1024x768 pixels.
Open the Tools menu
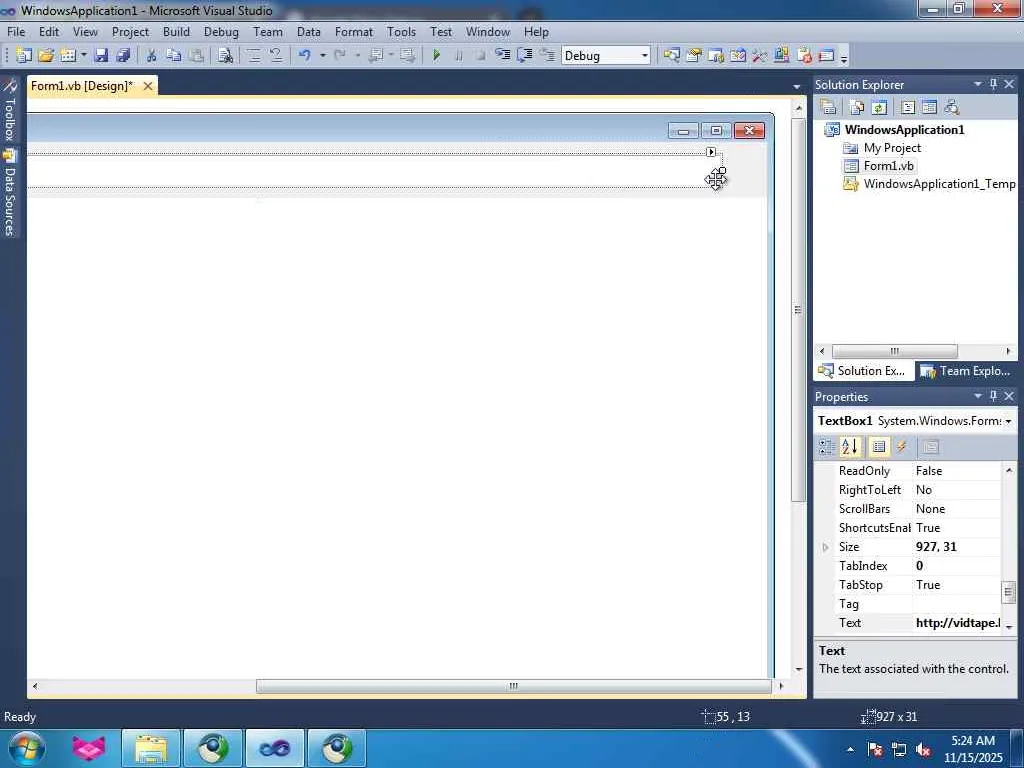(401, 31)
